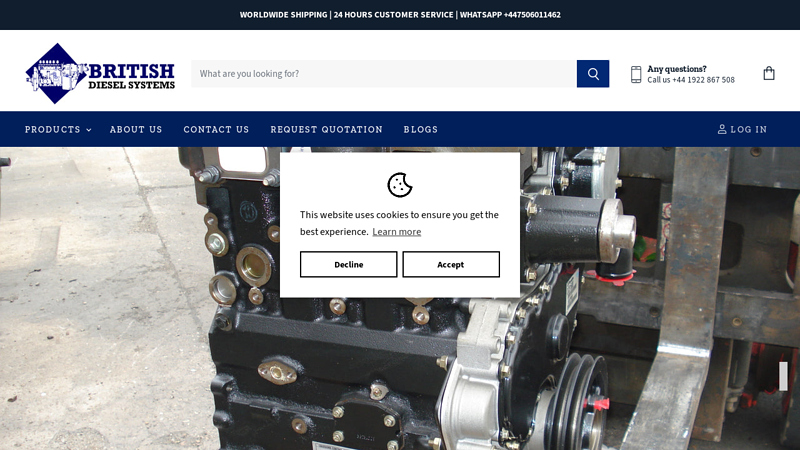The image size is (800, 450).
Task: Visit the Blogs page
Action: 420,130
